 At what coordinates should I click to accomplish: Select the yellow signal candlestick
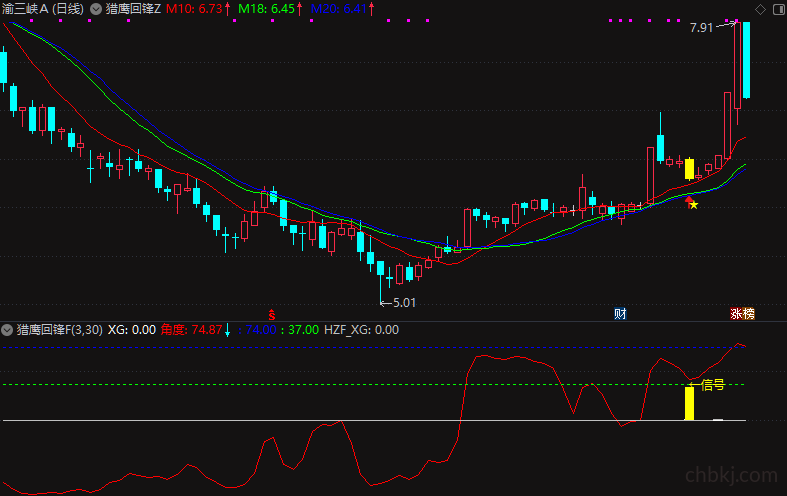pos(689,169)
